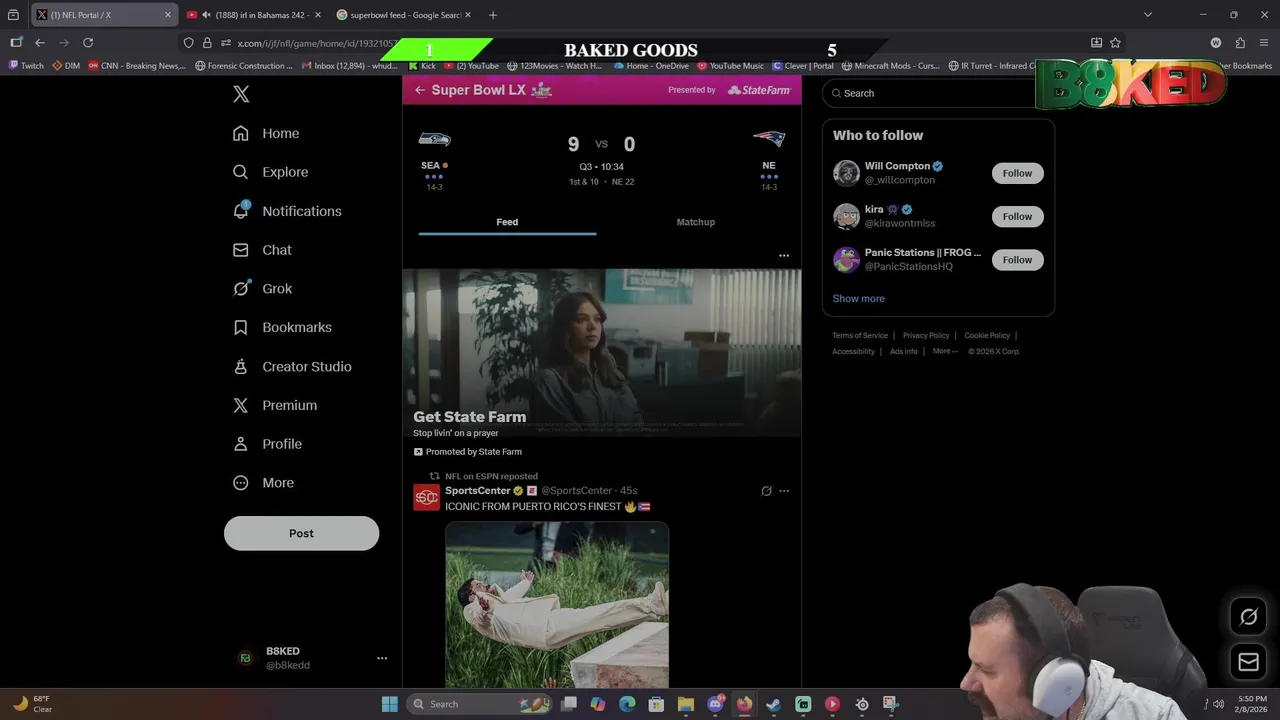This screenshot has height=720, width=1280.
Task: Open the three-dot menu on the State Farm ad
Action: click(784, 255)
